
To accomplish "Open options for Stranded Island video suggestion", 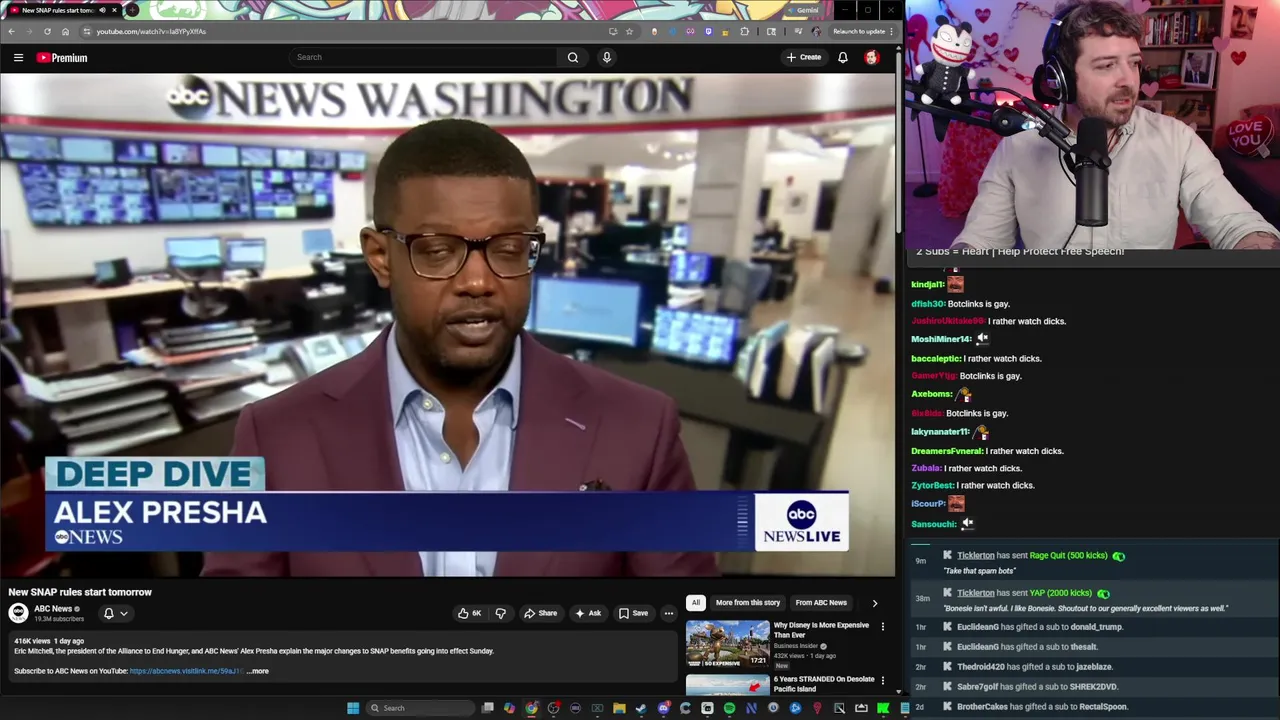I will pos(882,681).
